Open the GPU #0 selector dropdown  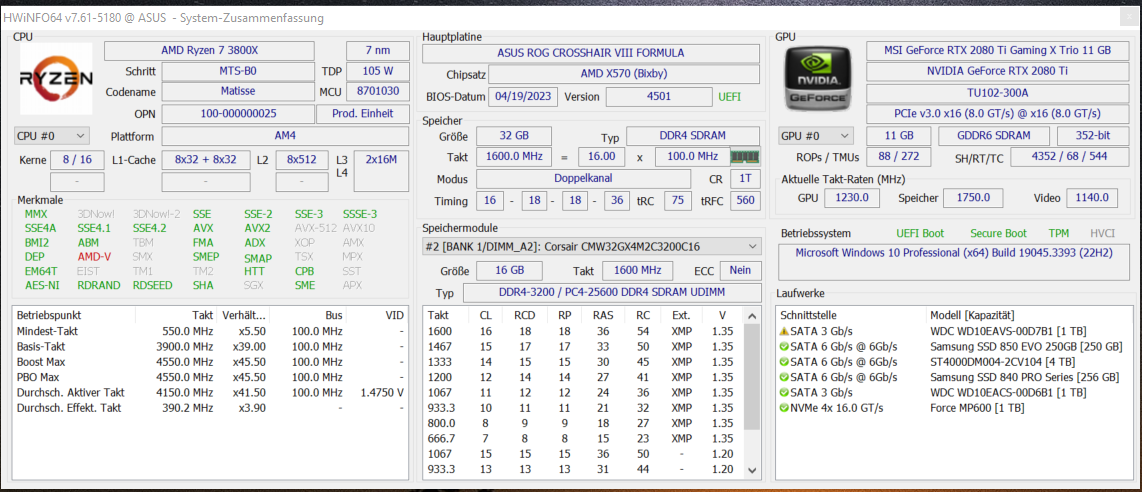coord(816,136)
